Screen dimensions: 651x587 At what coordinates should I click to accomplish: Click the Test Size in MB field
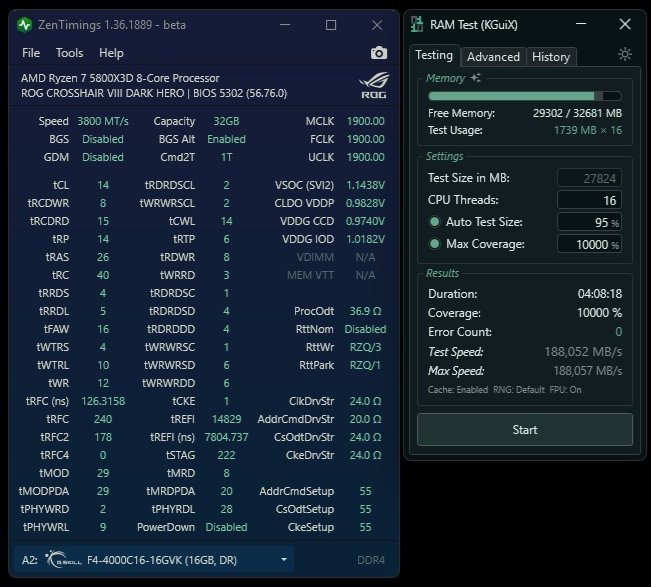[x=589, y=178]
